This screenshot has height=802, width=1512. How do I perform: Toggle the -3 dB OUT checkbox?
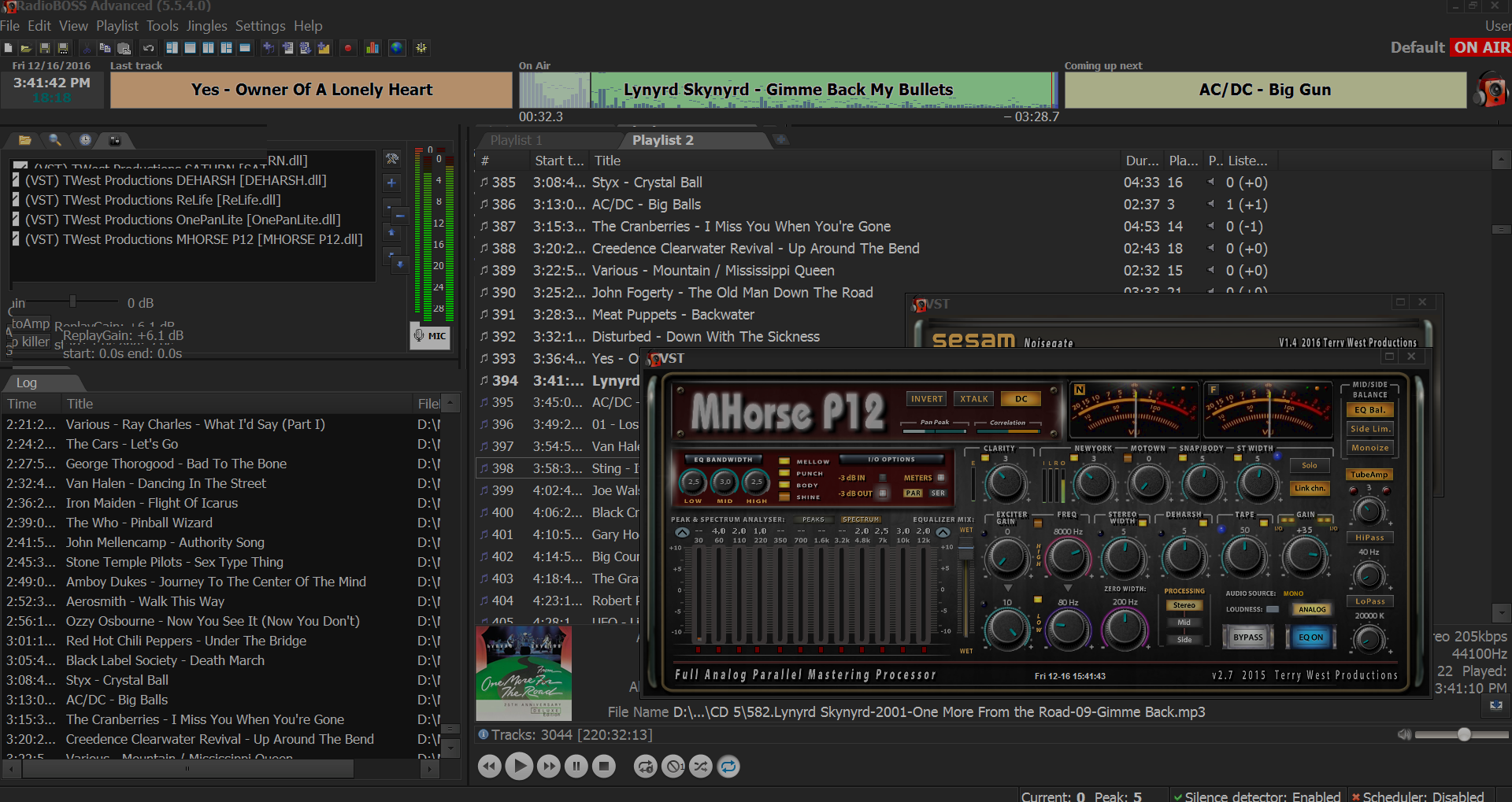[x=883, y=493]
